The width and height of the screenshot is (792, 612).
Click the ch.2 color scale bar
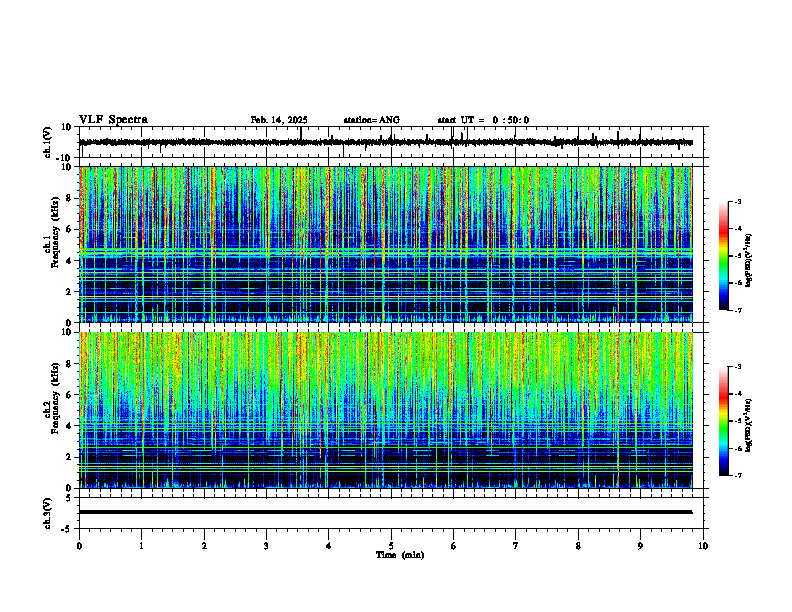click(723, 421)
